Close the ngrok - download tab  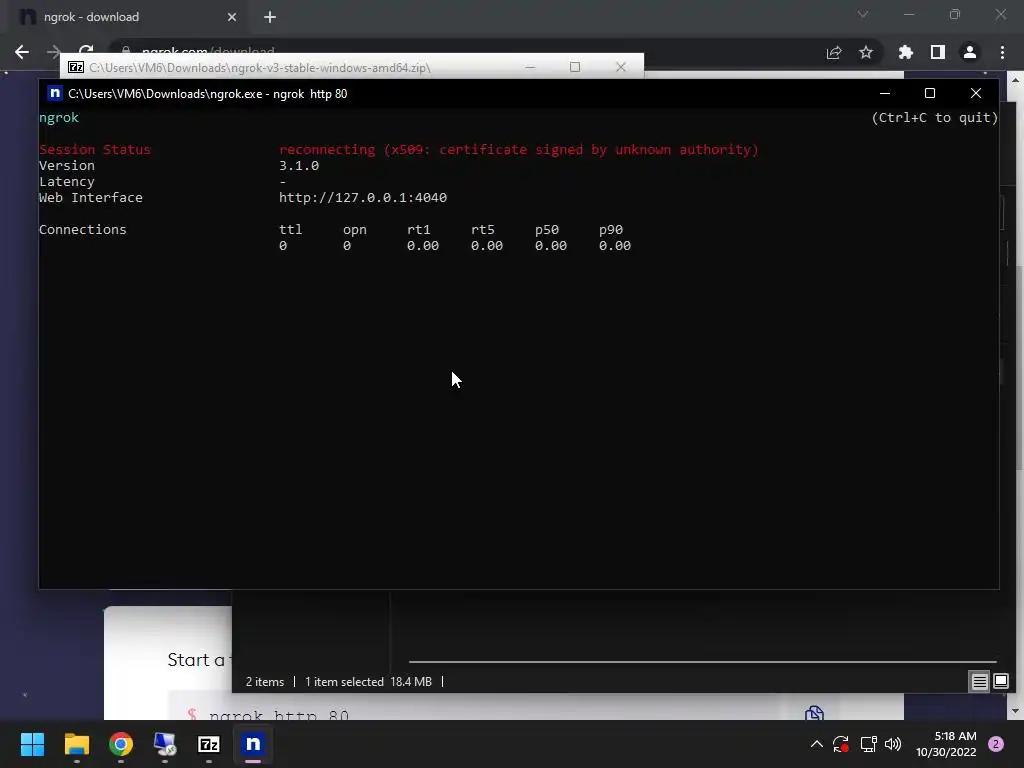pos(232,17)
